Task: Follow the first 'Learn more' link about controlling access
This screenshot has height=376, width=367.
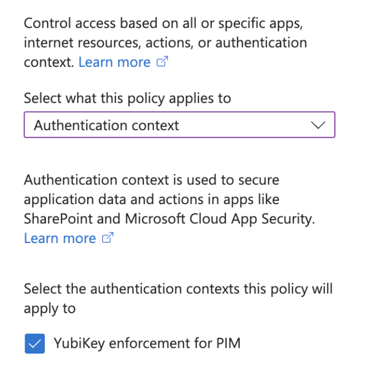Action: [114, 62]
